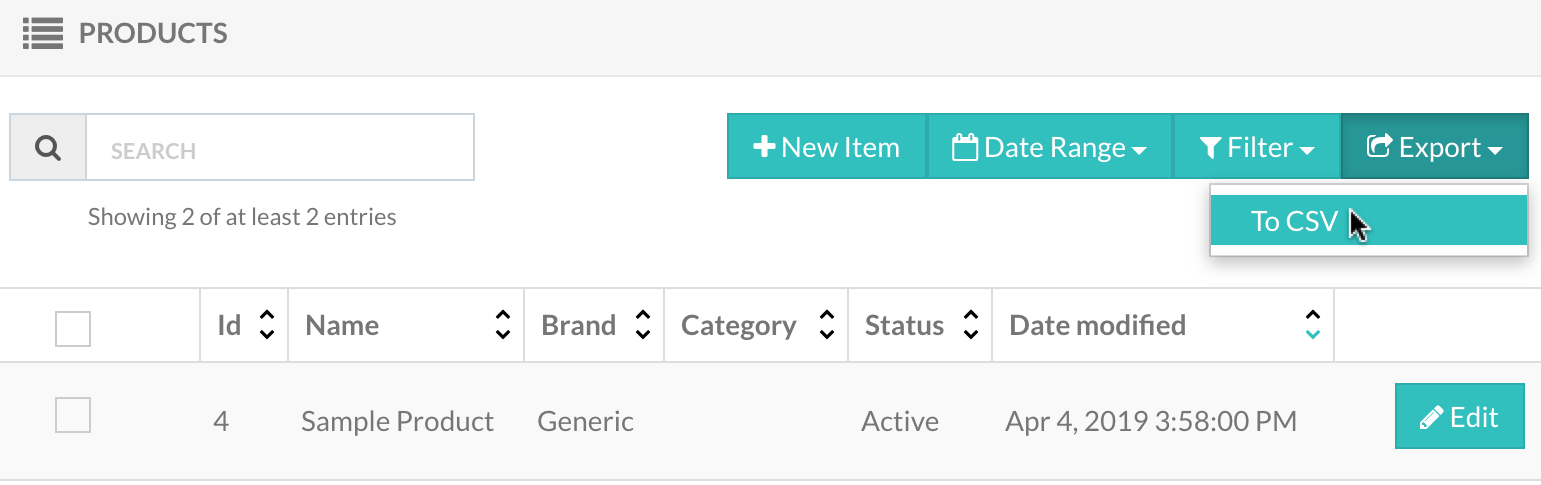The image size is (1541, 485).
Task: Sort by Id column arrows
Action: coord(267,325)
